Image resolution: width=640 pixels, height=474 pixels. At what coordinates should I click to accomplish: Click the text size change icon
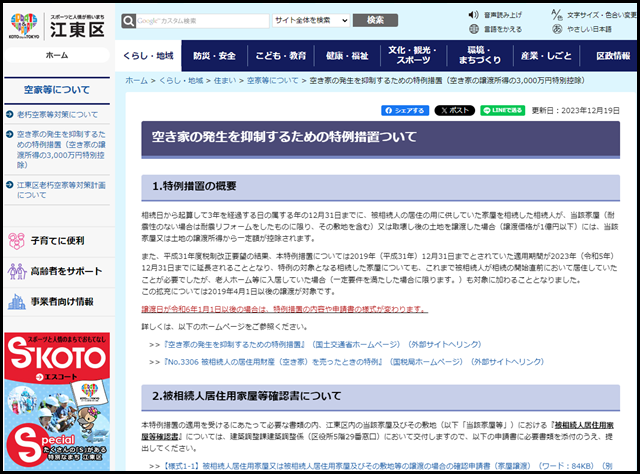[x=557, y=15]
